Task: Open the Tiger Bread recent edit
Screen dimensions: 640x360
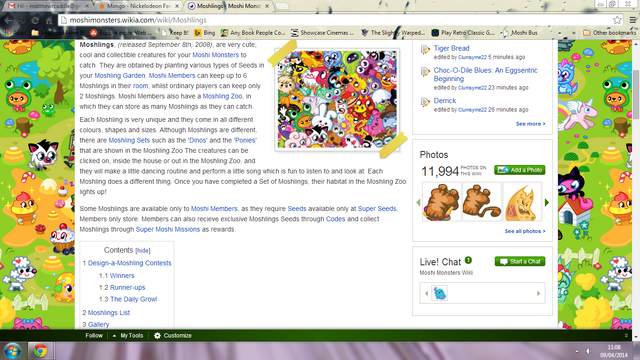Action: (x=451, y=48)
